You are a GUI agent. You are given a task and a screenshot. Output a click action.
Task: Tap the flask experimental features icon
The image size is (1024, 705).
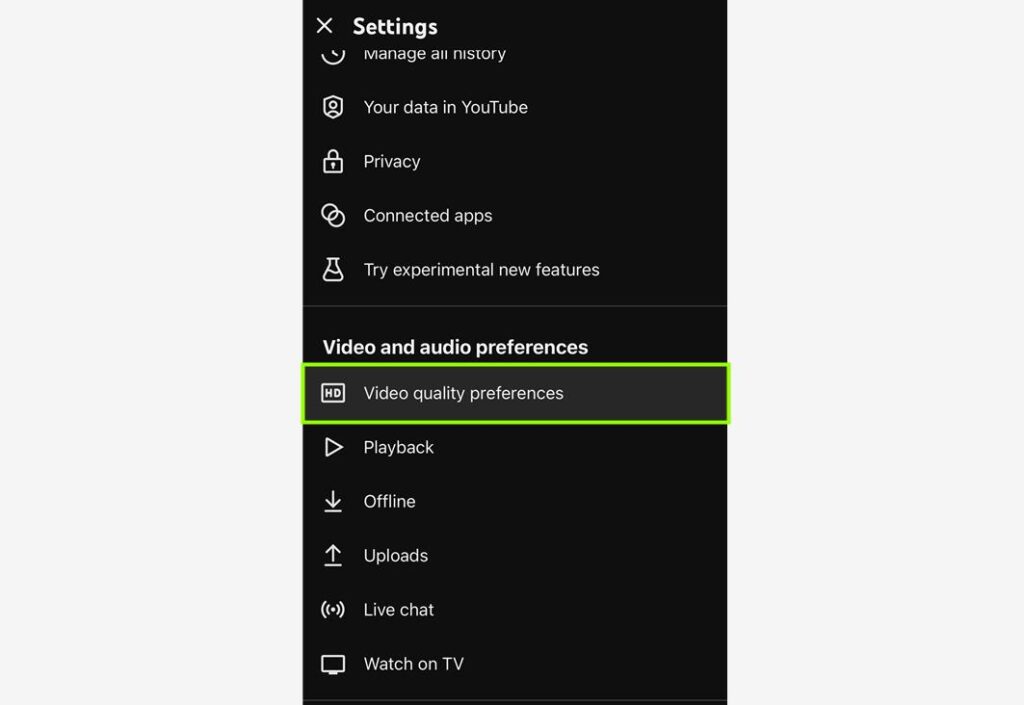pyautogui.click(x=333, y=270)
